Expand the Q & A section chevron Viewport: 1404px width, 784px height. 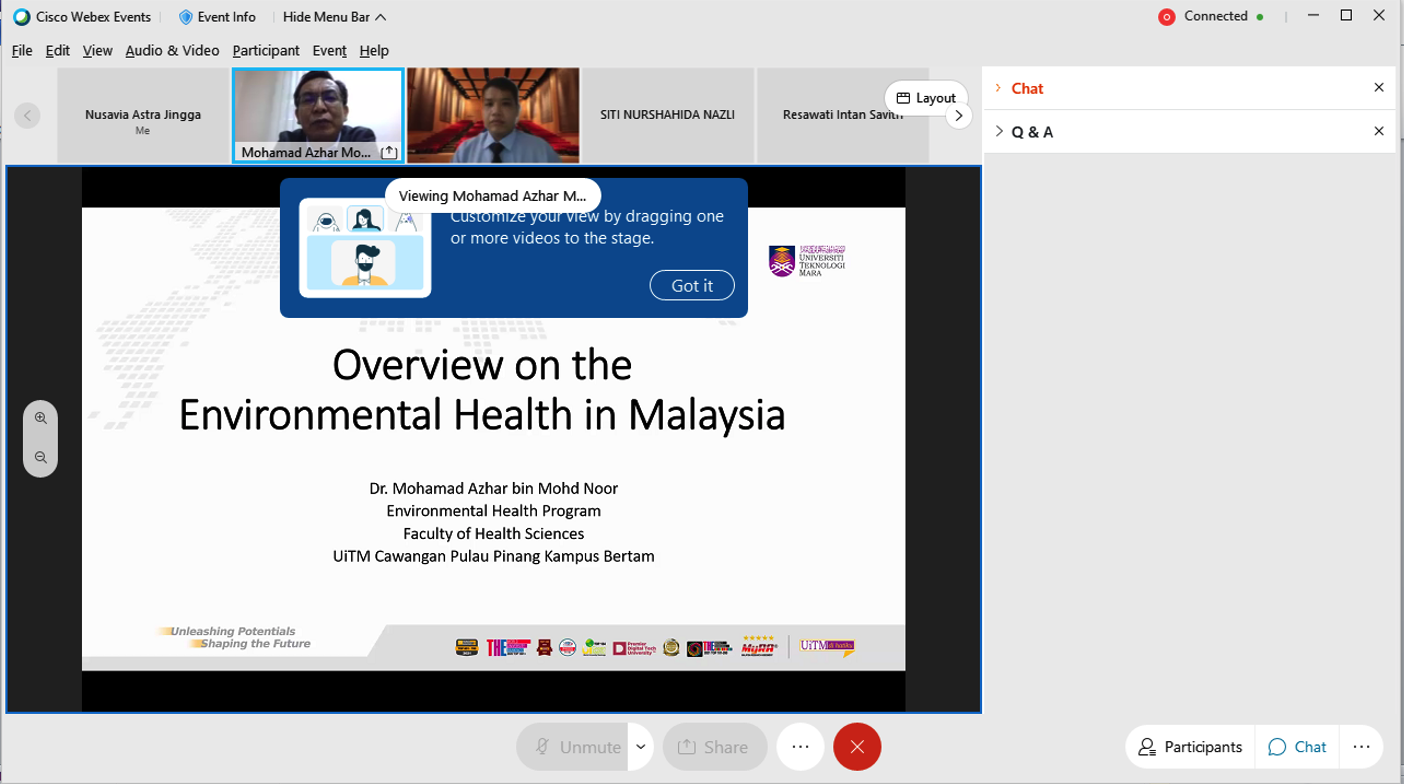click(998, 131)
